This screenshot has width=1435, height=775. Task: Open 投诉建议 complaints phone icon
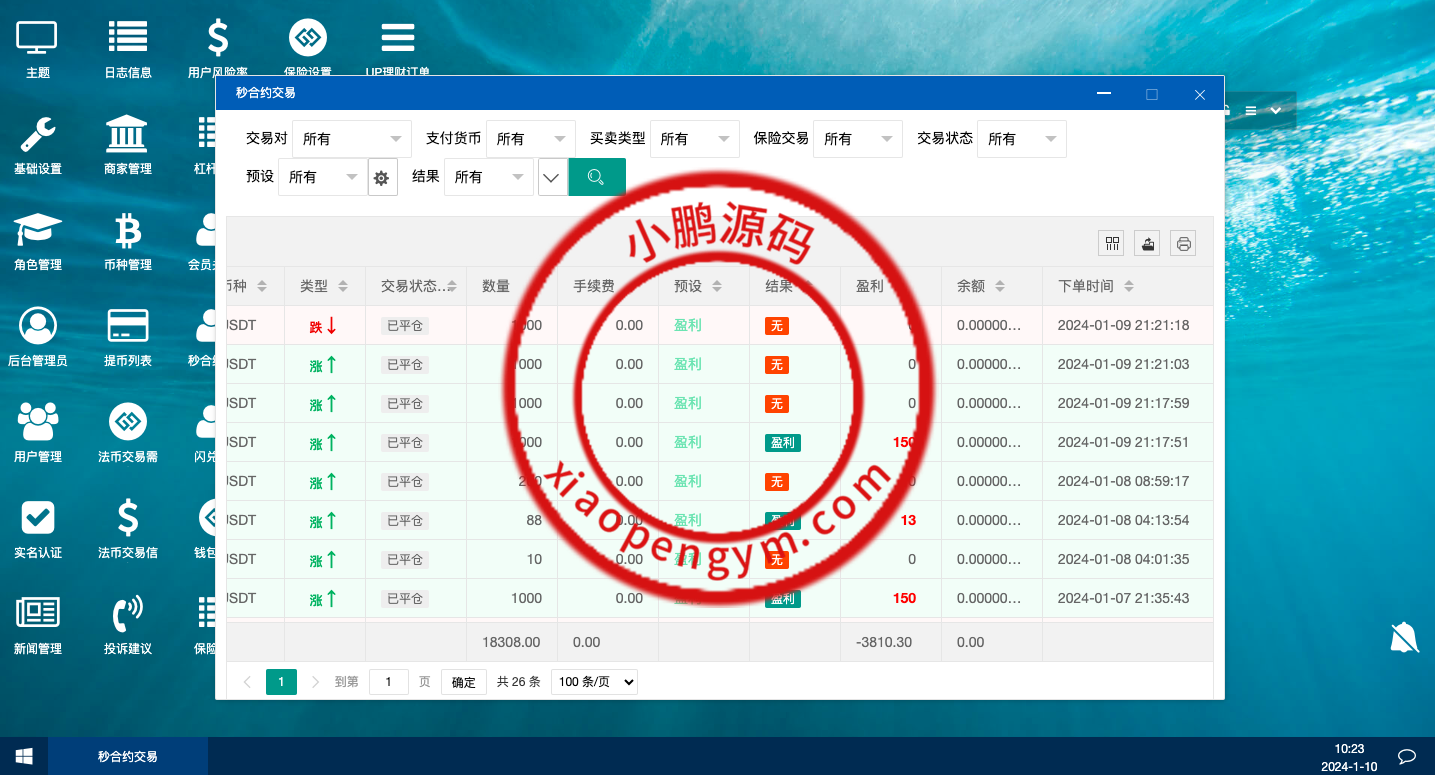[x=127, y=624]
